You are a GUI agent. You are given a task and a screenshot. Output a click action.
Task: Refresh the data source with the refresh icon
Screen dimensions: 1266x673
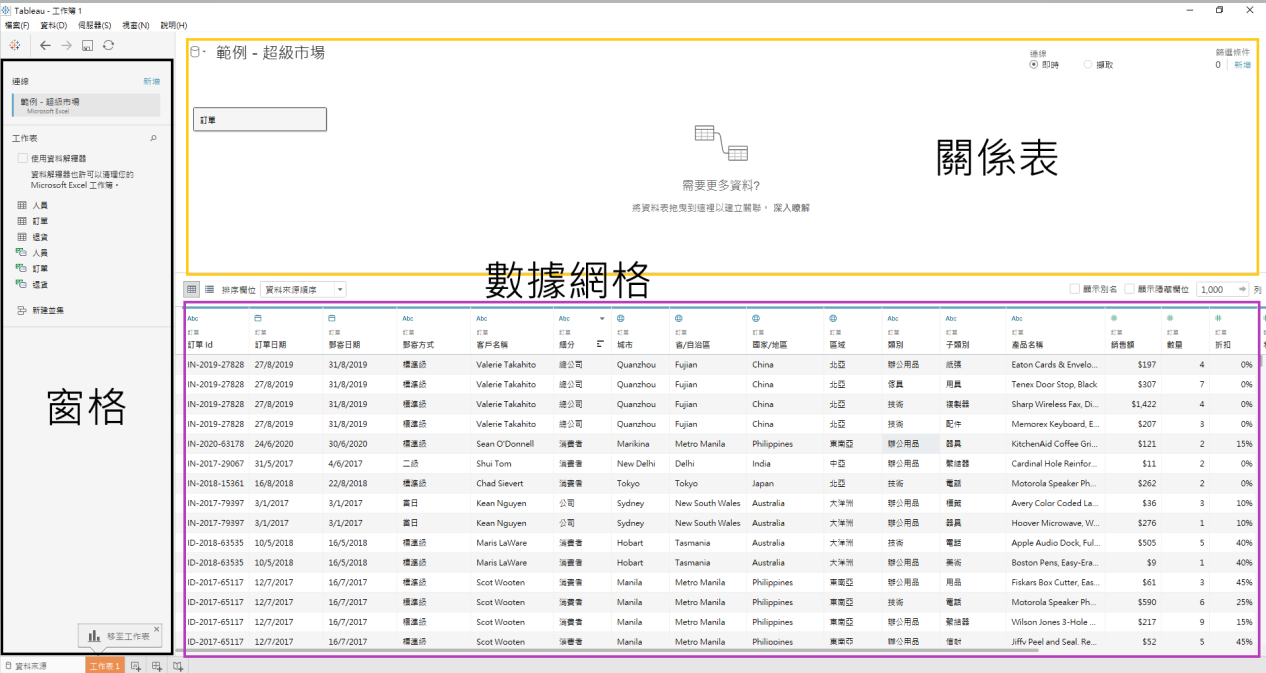point(108,45)
